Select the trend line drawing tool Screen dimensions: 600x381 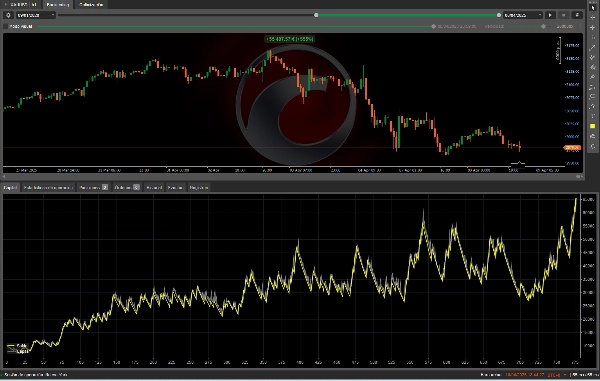coord(593,47)
